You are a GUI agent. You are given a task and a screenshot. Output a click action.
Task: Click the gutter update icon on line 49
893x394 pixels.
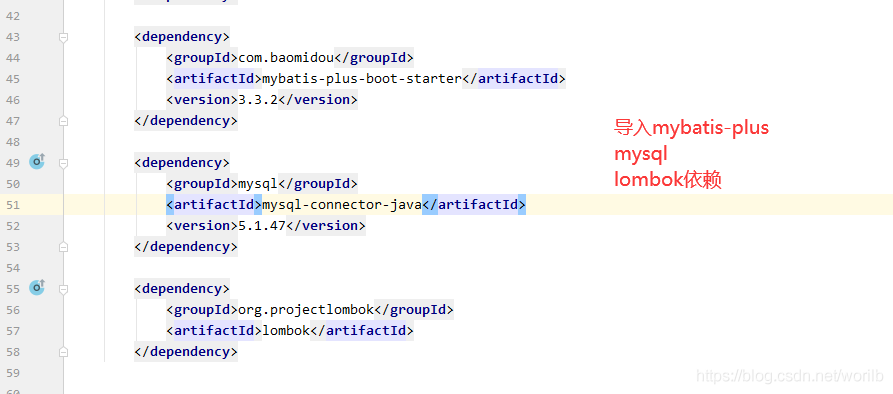tap(37, 162)
